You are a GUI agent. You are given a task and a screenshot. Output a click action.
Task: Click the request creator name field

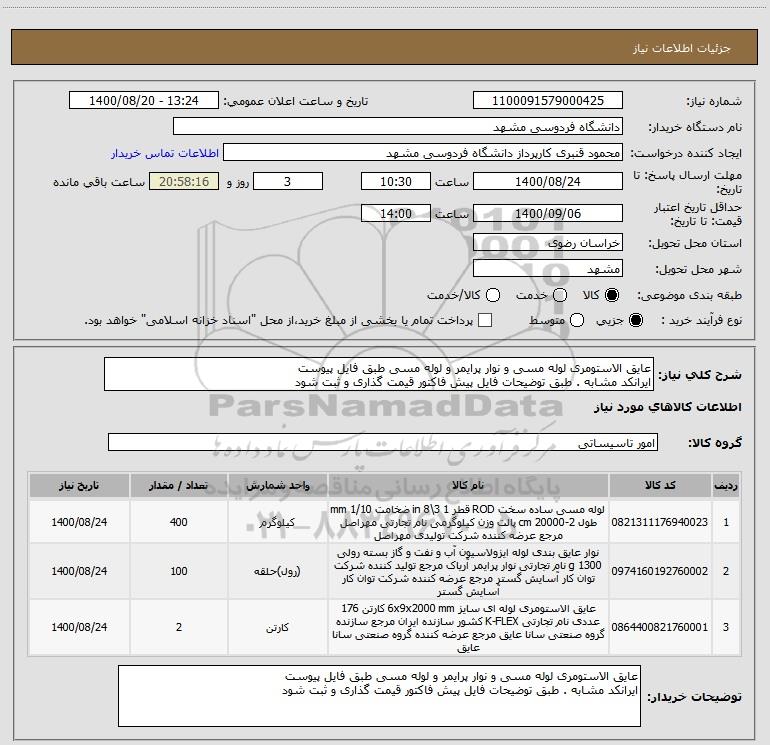(x=423, y=153)
